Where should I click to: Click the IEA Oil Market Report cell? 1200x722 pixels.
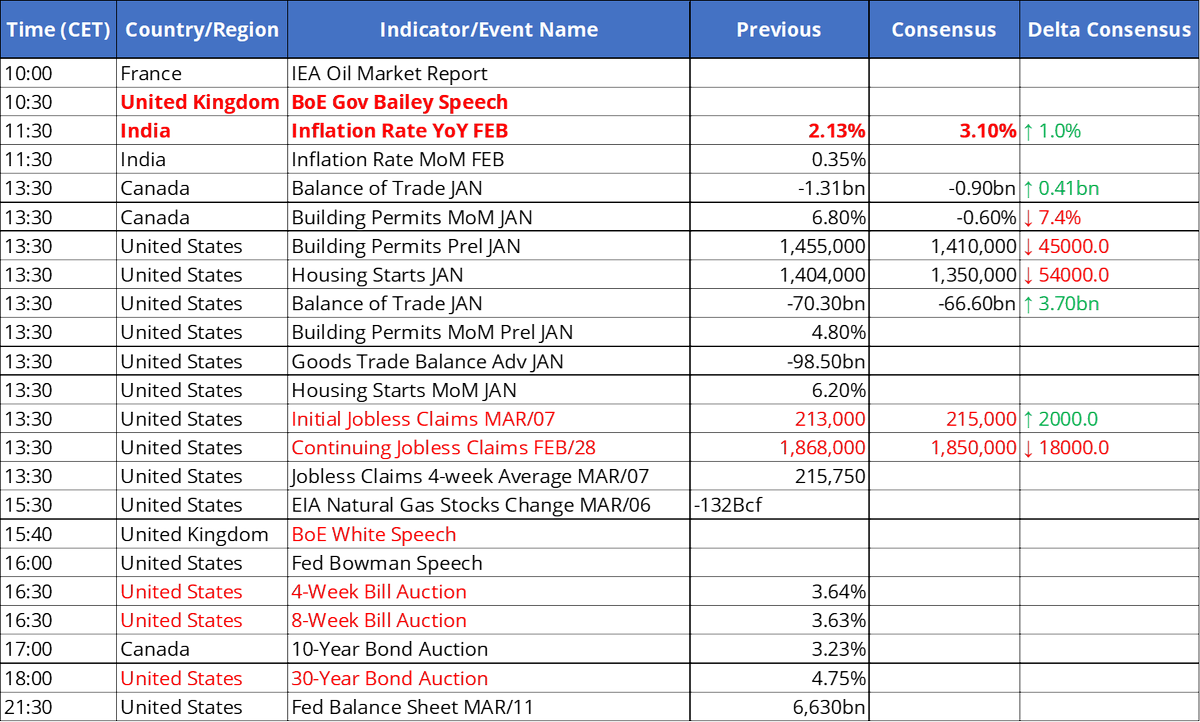tap(488, 73)
